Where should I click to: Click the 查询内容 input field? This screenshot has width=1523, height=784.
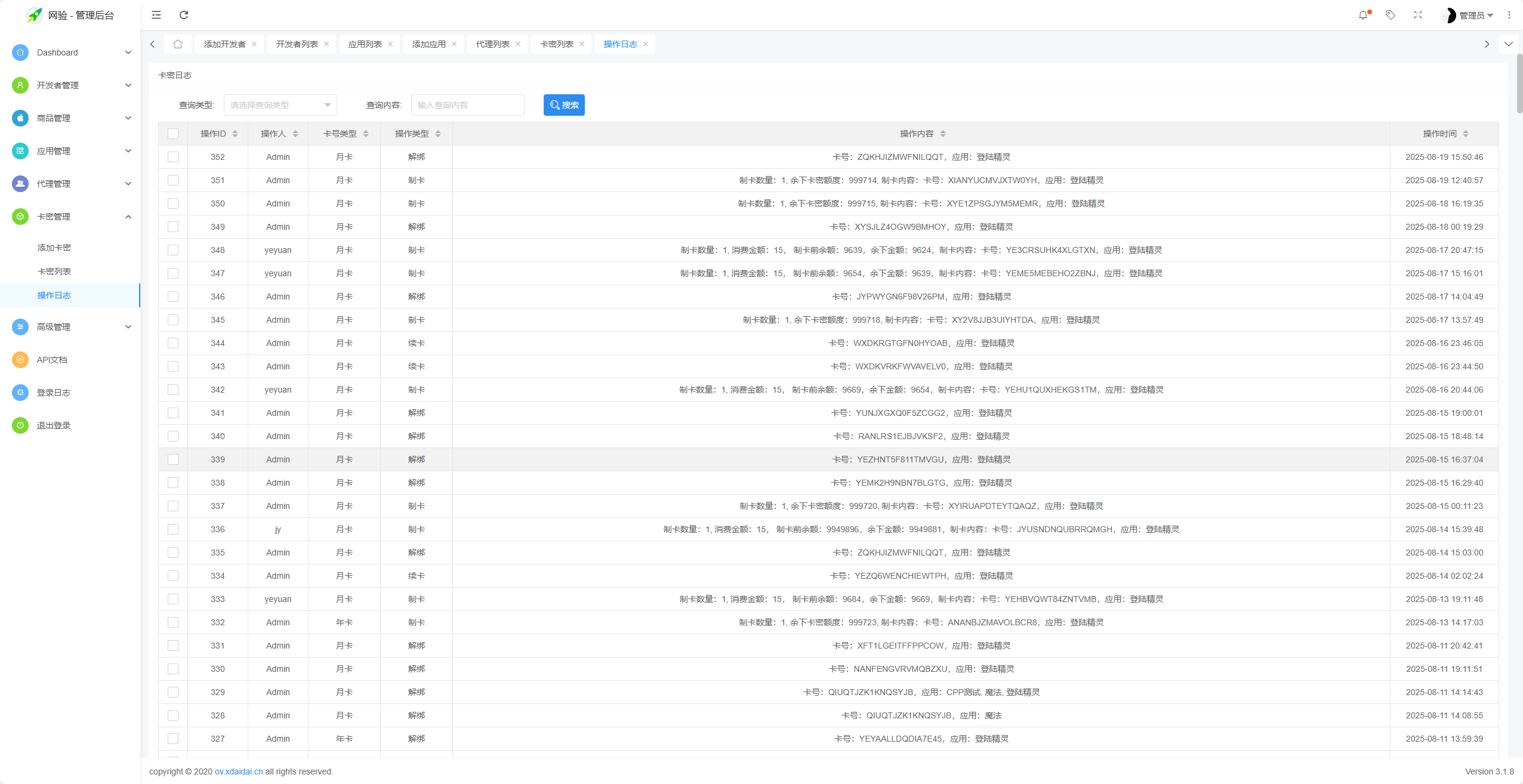click(468, 105)
